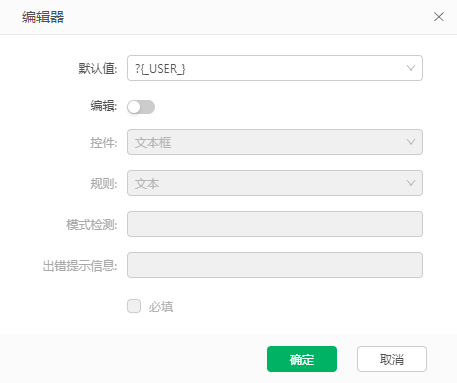Viewport: 457px width, 383px height.
Task: Click the 默认值 dropdown arrow
Action: 411,68
